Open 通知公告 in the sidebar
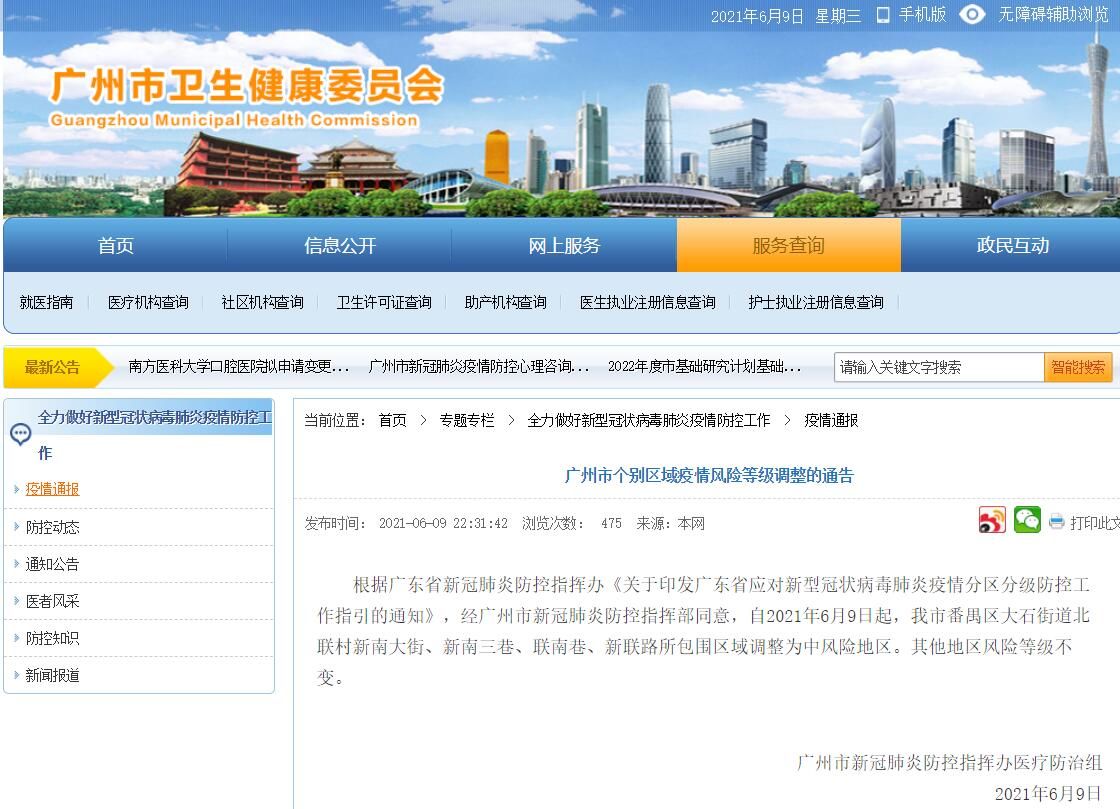 52,564
